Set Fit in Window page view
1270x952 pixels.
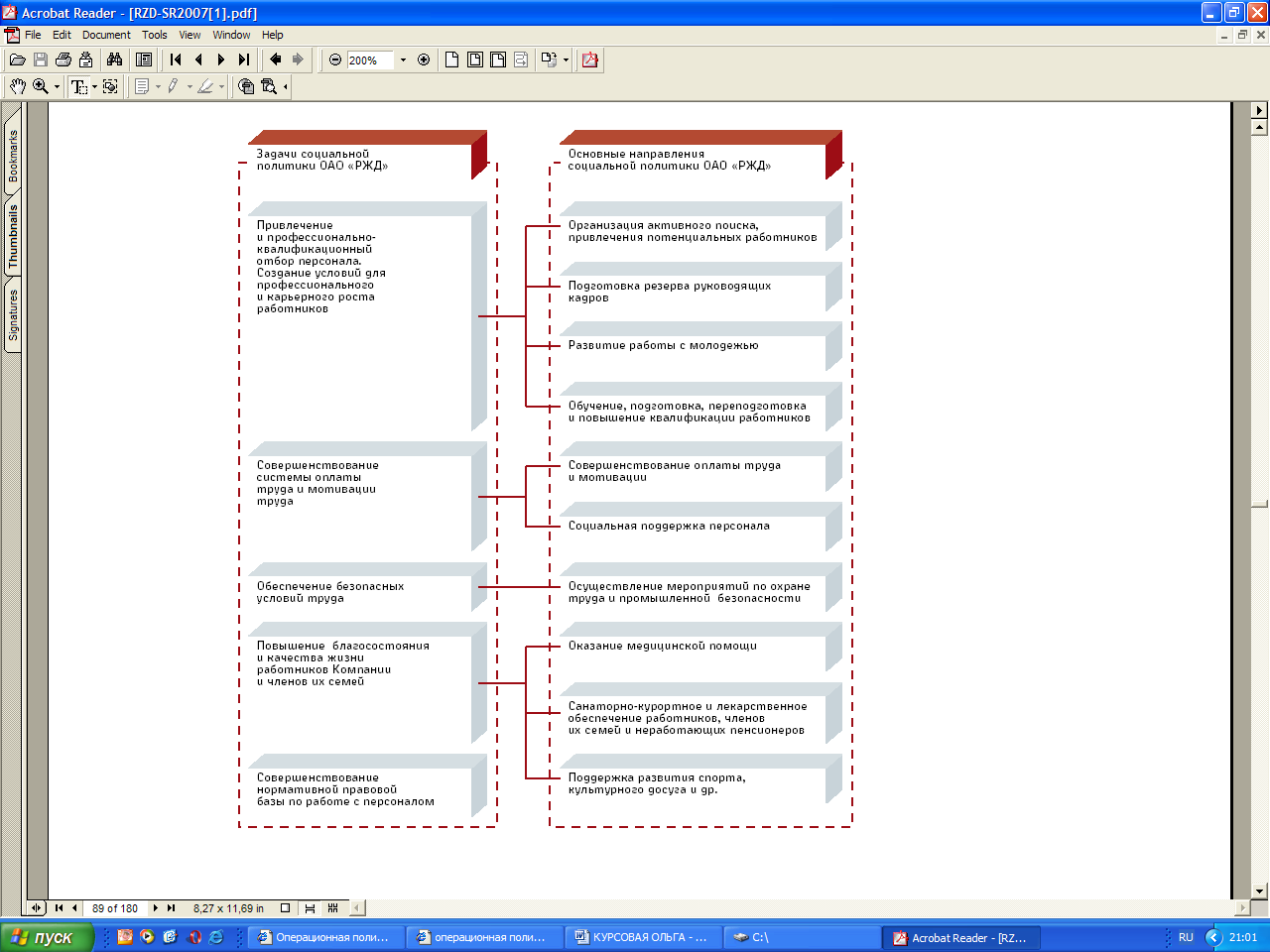[475, 60]
